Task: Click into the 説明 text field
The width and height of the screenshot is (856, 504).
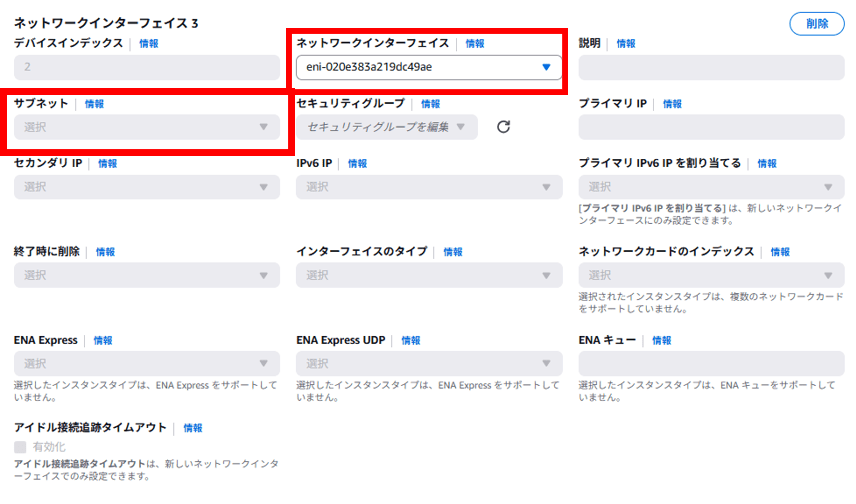Action: coord(711,68)
